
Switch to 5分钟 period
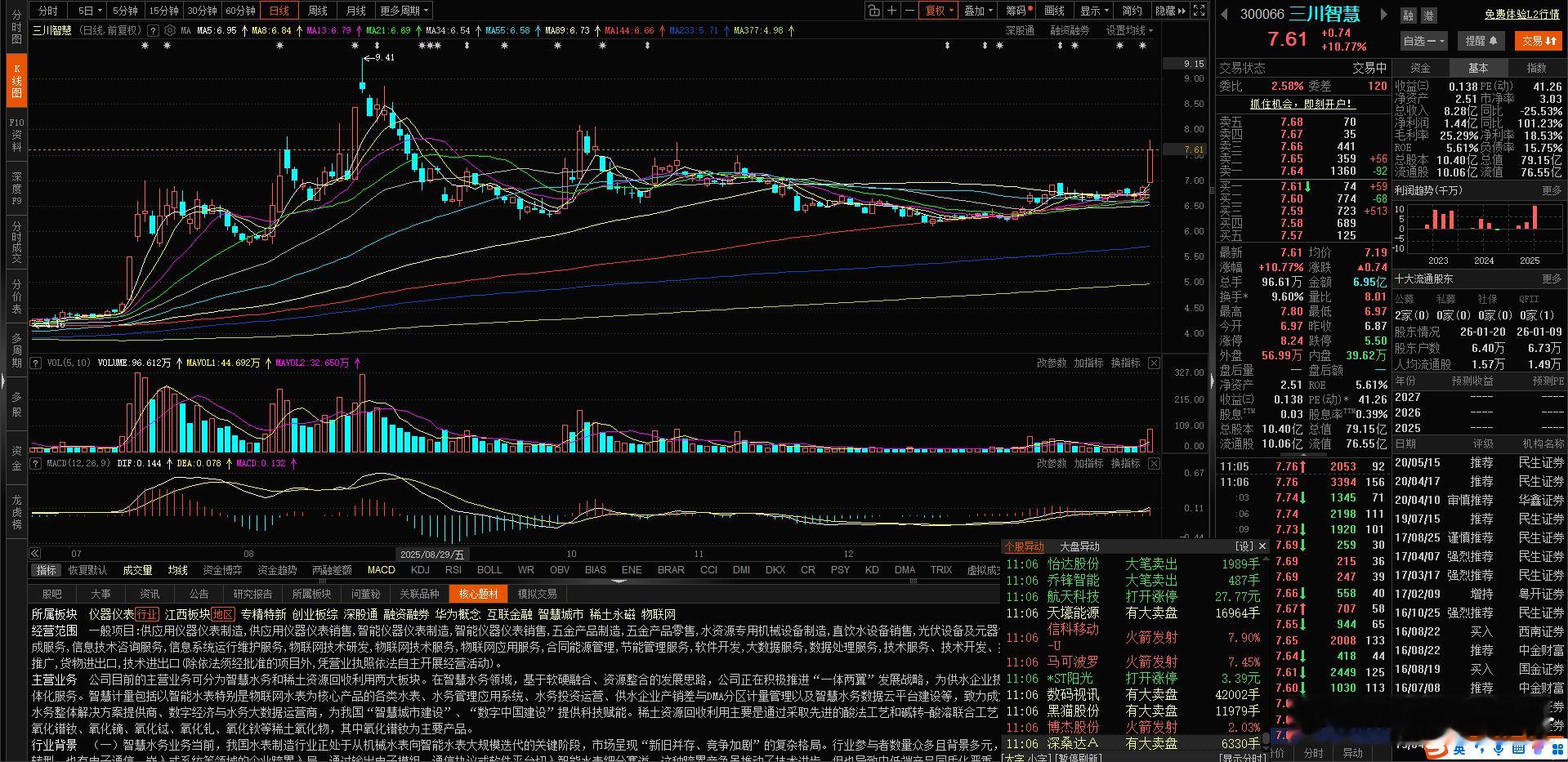click(125, 11)
